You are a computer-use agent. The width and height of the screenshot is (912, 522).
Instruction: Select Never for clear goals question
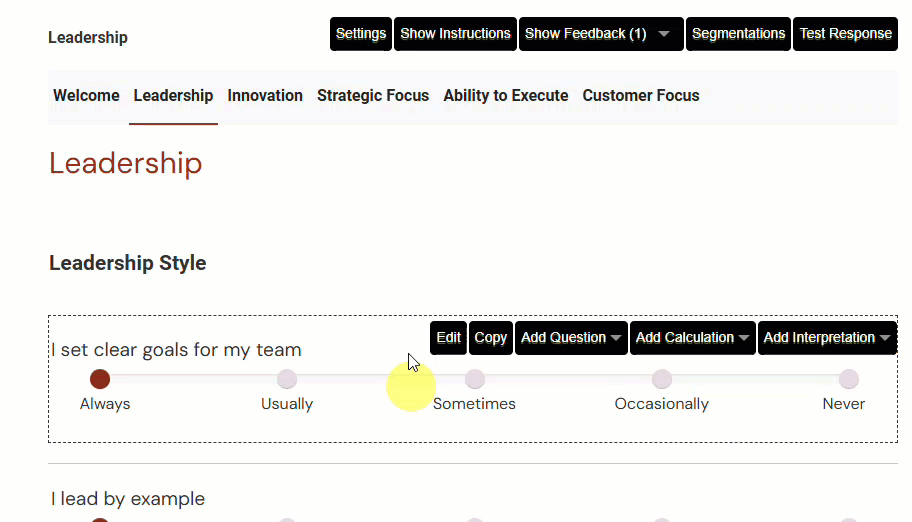pyautogui.click(x=849, y=379)
